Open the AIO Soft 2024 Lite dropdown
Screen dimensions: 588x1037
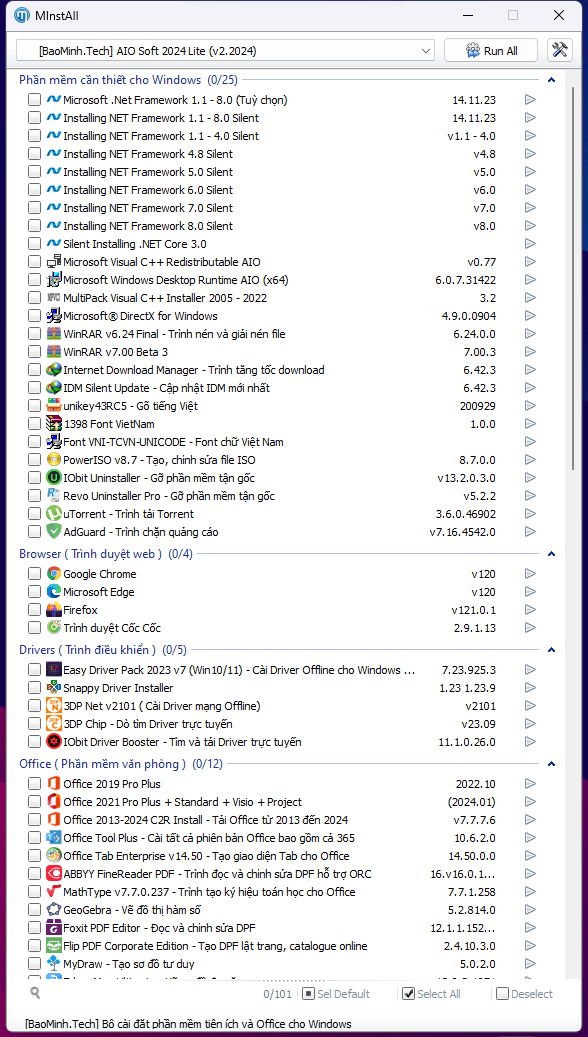click(226, 51)
